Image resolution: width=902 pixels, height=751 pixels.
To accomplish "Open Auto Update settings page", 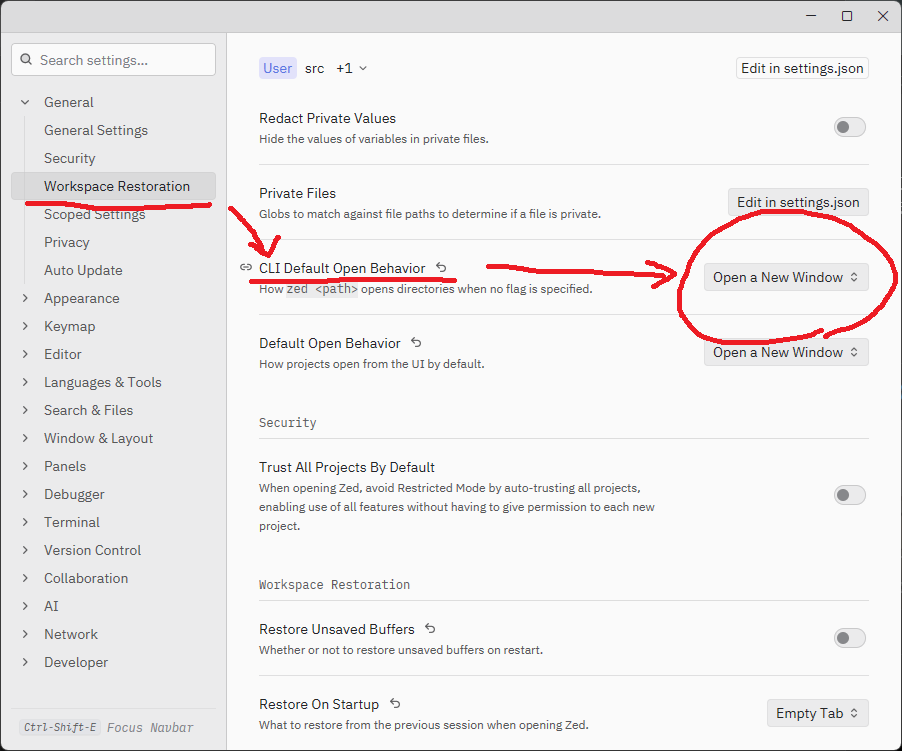I will tap(83, 270).
